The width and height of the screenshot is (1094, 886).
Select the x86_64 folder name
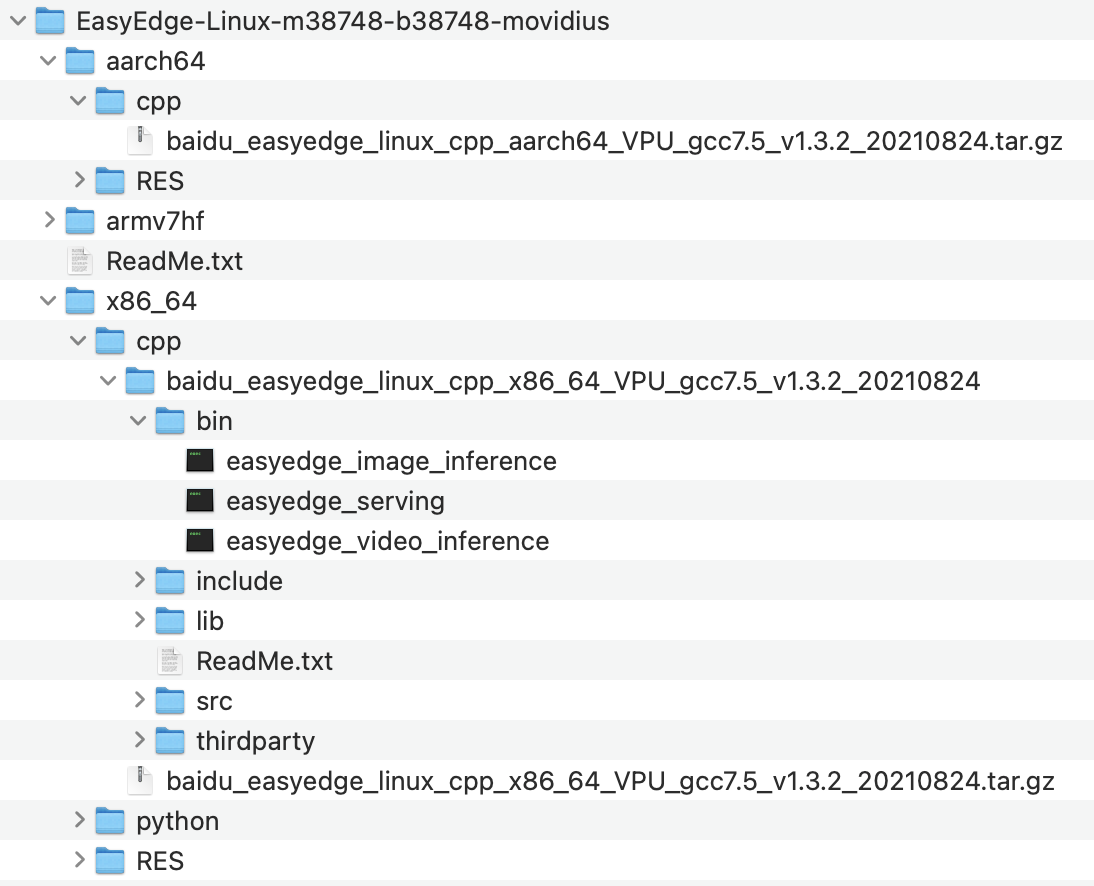(x=151, y=301)
